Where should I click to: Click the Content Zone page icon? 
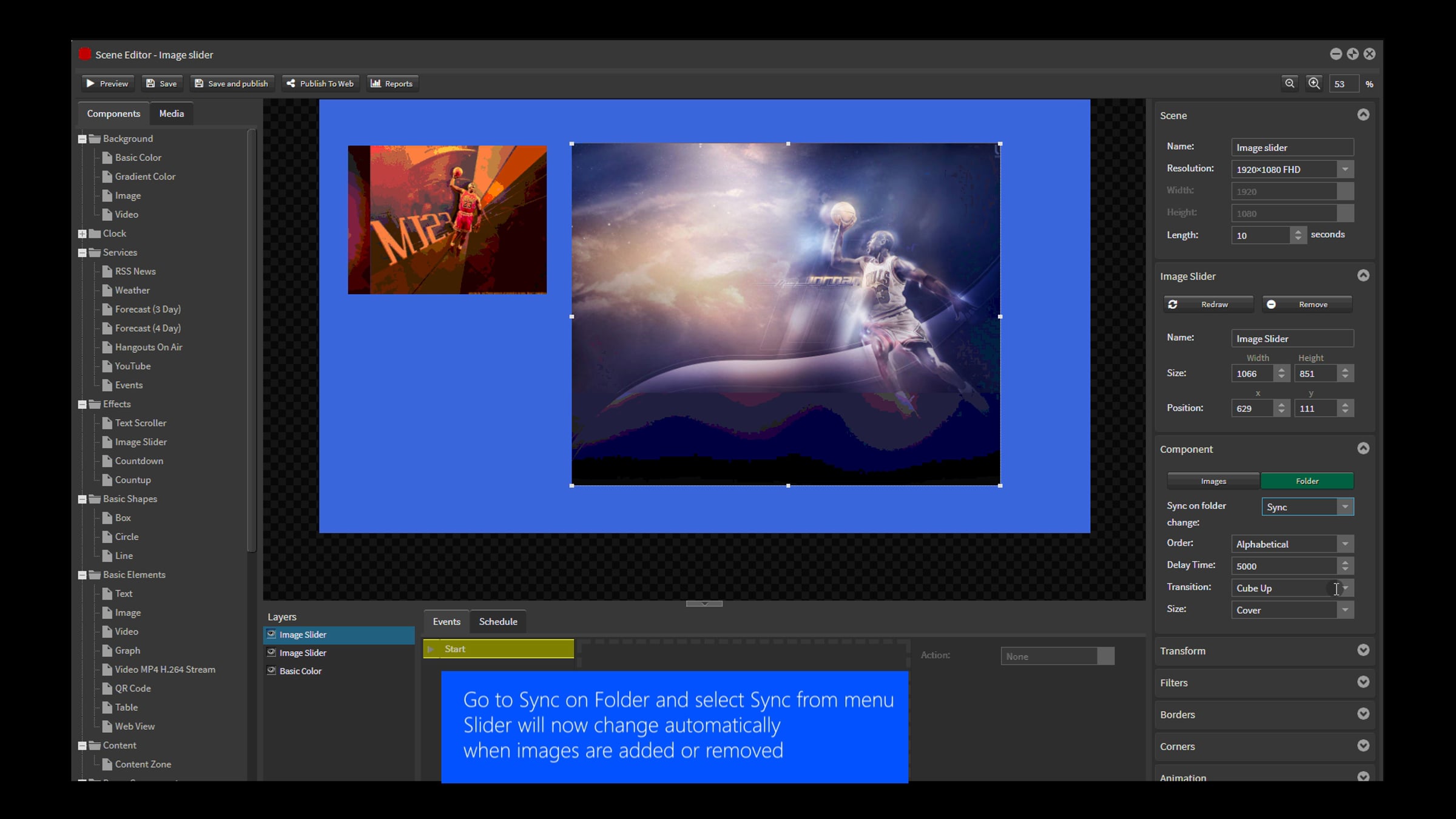click(107, 764)
